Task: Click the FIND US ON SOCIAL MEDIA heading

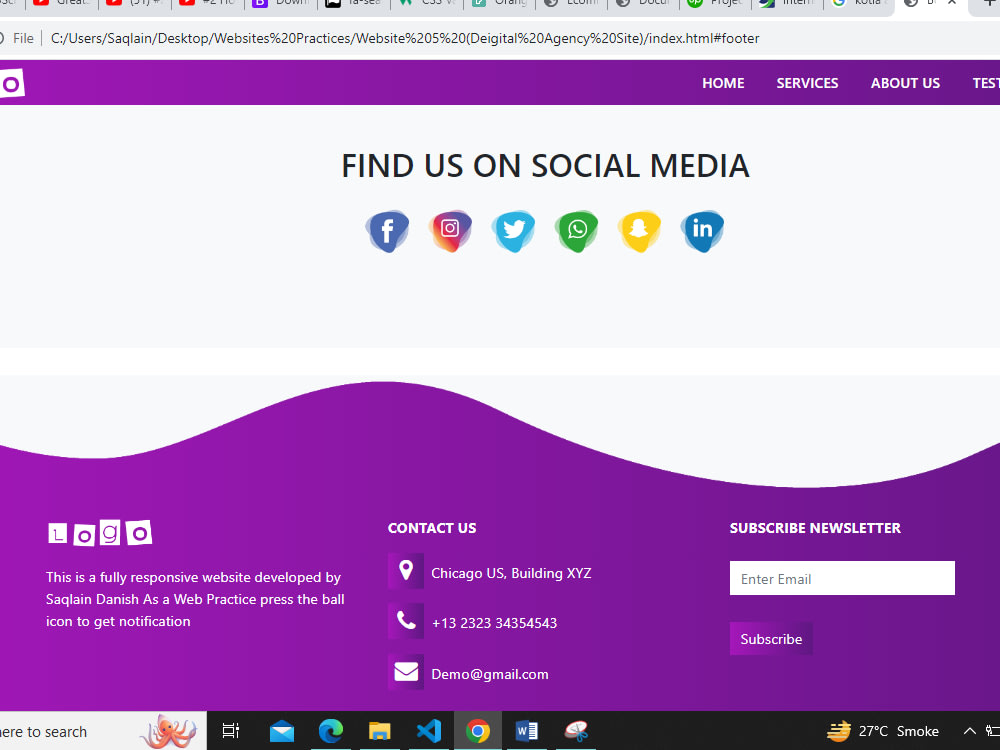Action: pyautogui.click(x=545, y=166)
